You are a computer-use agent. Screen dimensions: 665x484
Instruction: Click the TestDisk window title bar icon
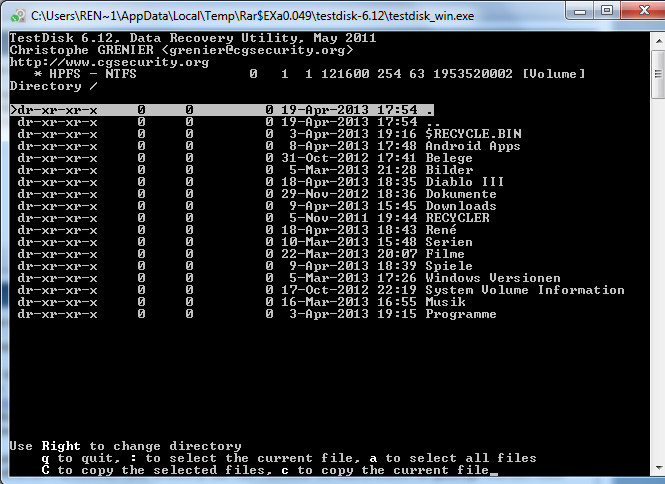pyautogui.click(x=17, y=15)
